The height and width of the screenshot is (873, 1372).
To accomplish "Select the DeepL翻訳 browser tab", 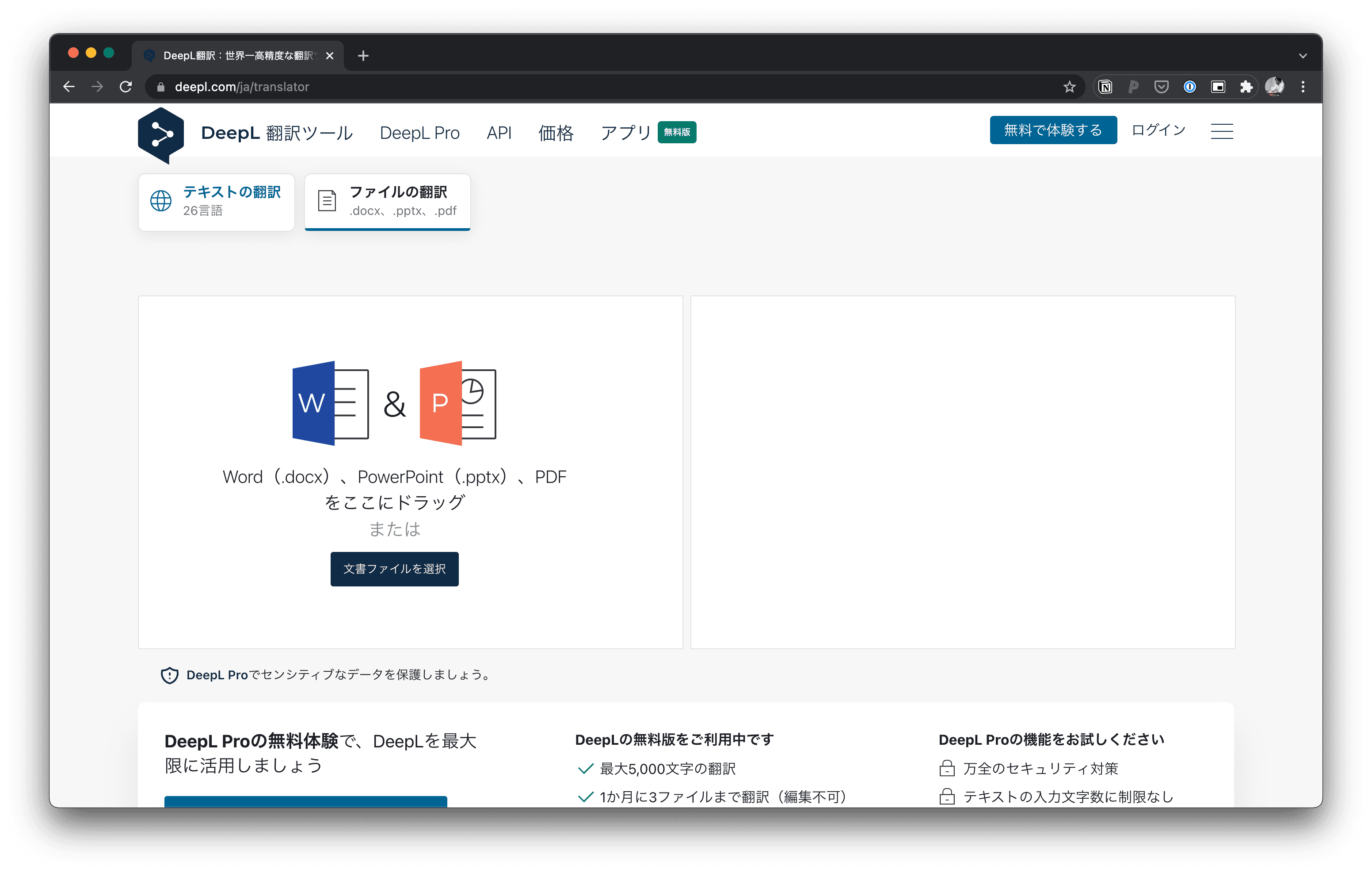I will pos(238,55).
